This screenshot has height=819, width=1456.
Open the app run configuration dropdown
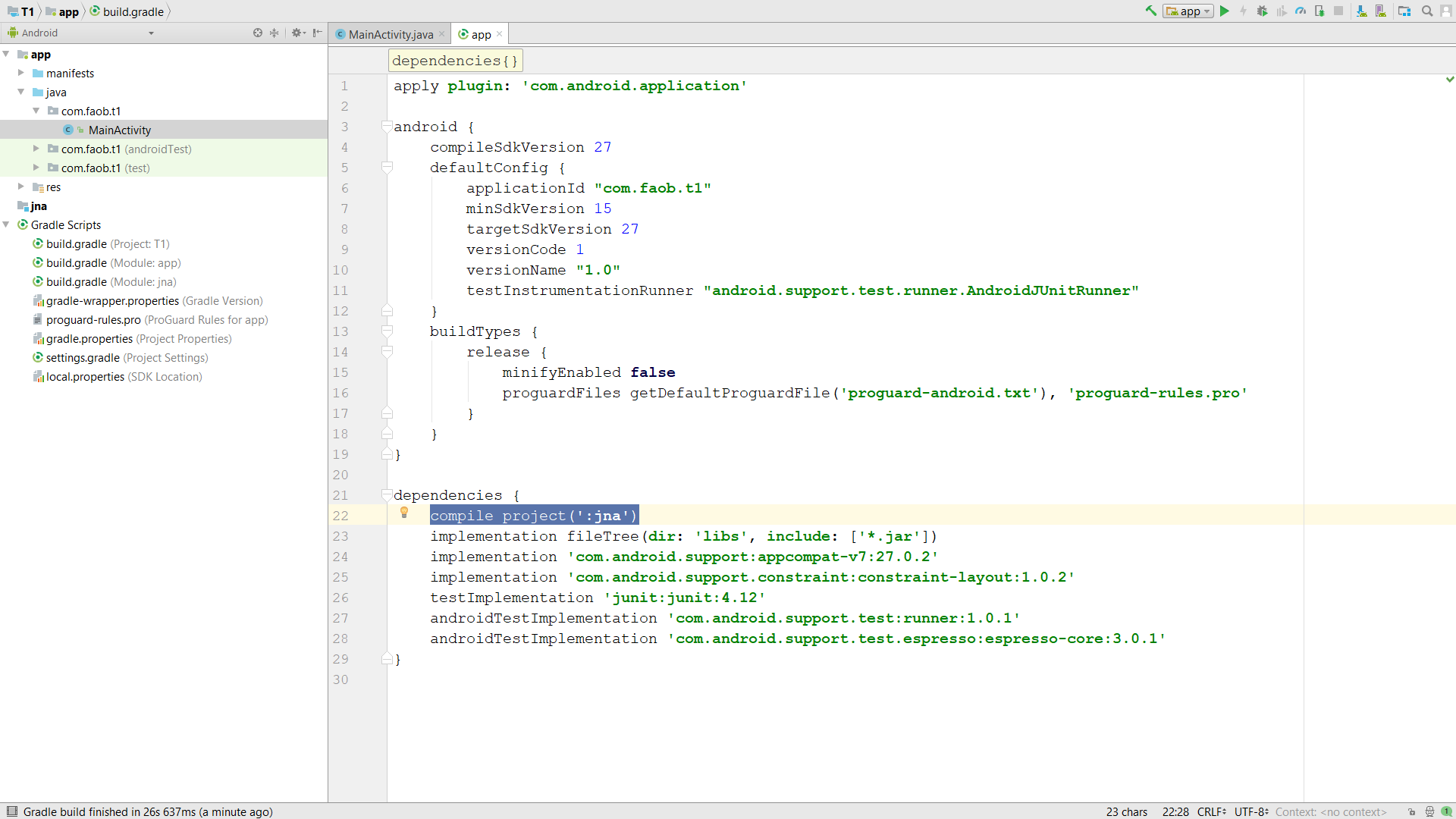pos(1188,11)
